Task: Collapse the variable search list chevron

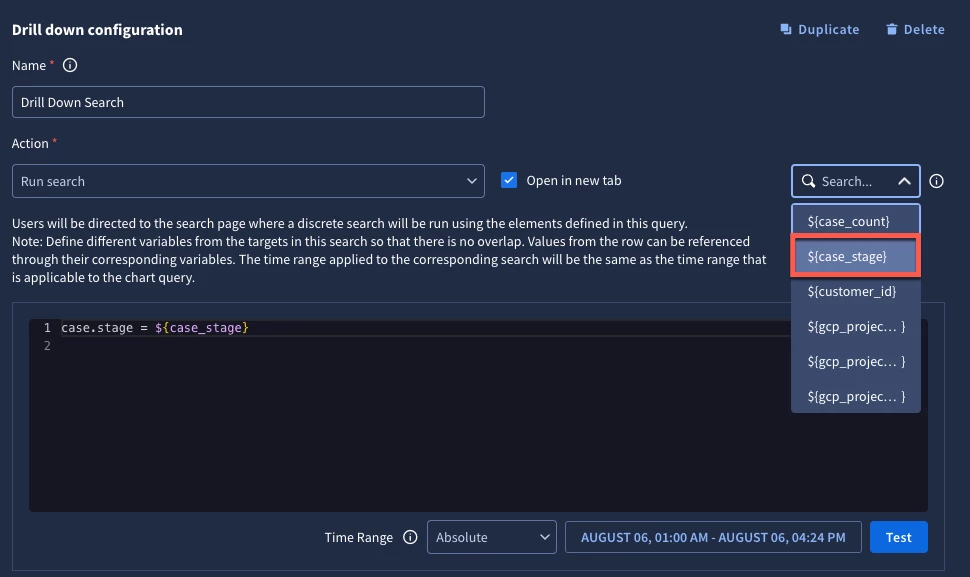Action: point(904,181)
